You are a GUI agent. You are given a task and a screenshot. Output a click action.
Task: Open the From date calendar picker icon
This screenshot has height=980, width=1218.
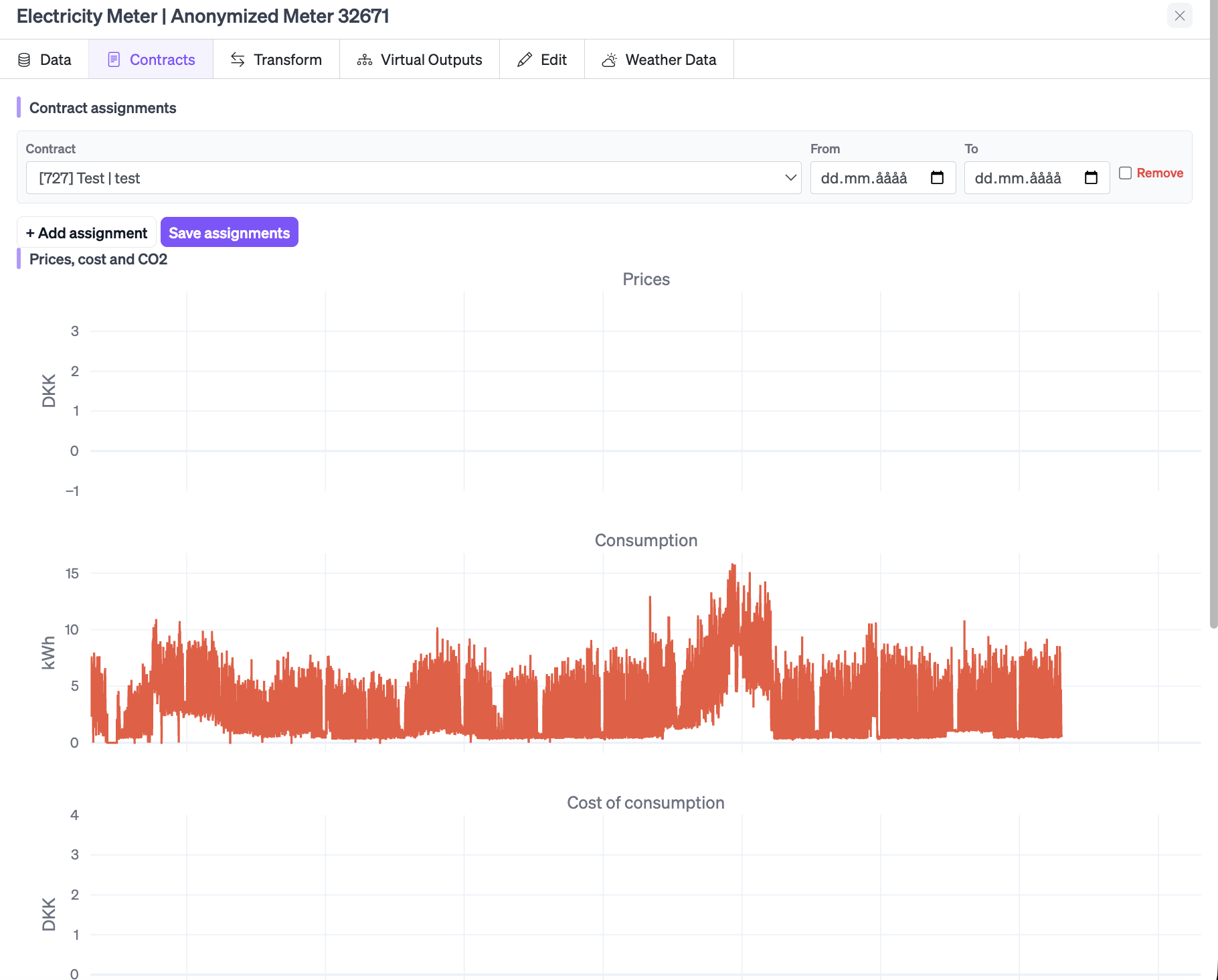click(x=937, y=177)
